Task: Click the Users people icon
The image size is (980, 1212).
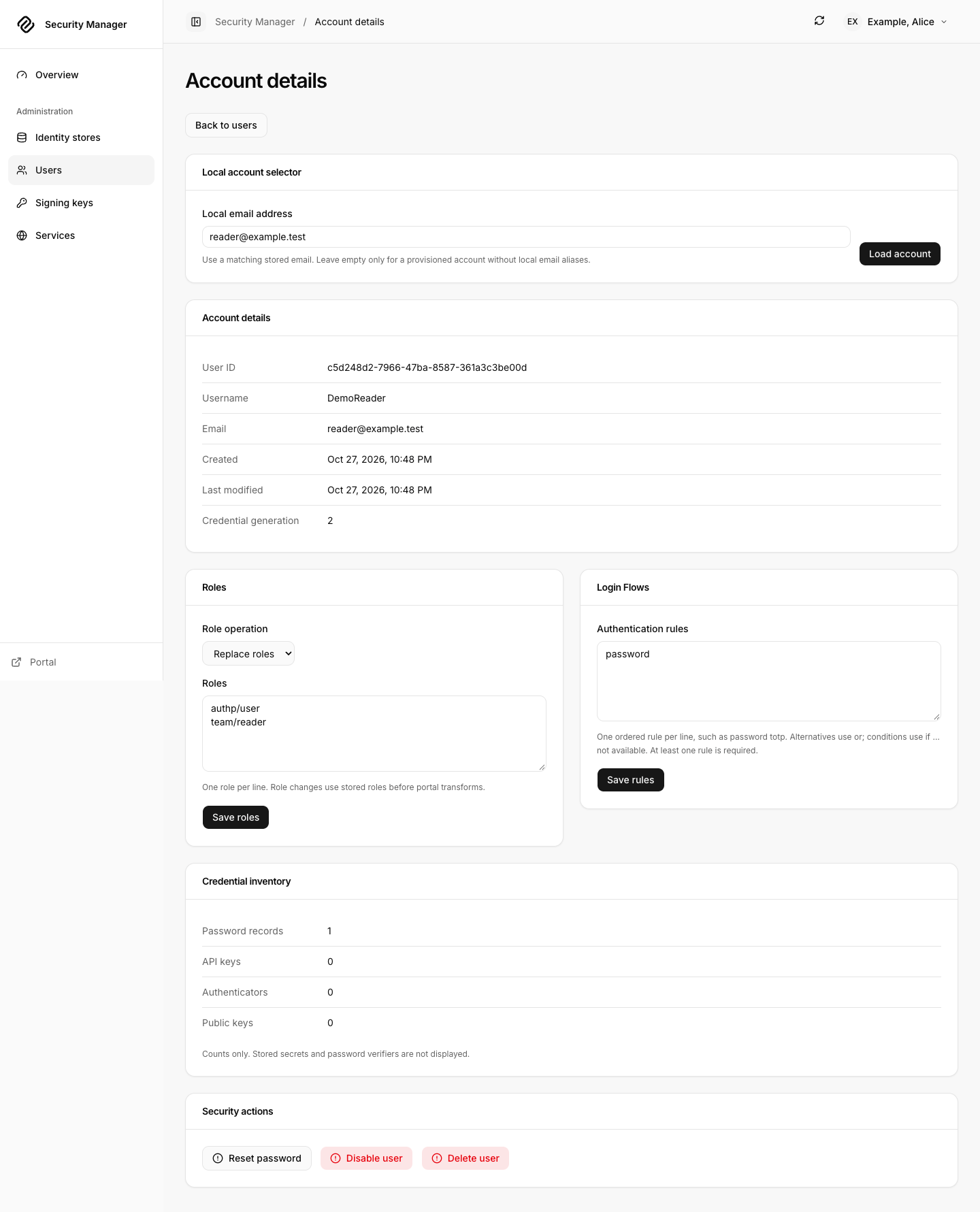Action: coord(22,170)
